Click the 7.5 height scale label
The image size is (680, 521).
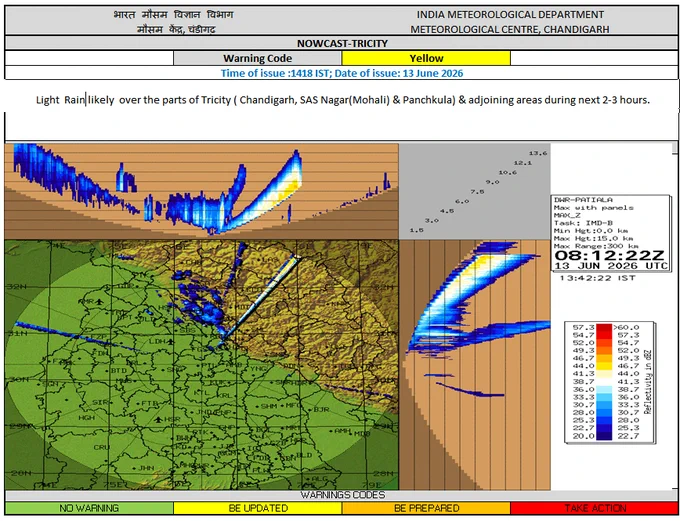click(x=477, y=192)
